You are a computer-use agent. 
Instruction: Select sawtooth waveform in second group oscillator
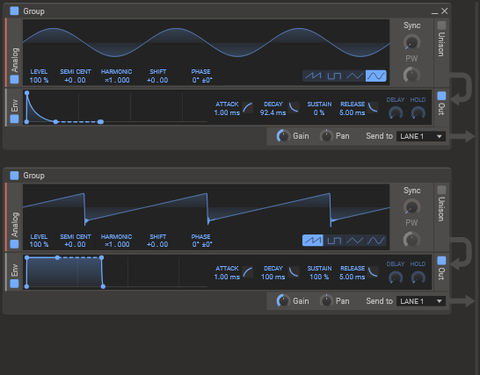point(313,240)
